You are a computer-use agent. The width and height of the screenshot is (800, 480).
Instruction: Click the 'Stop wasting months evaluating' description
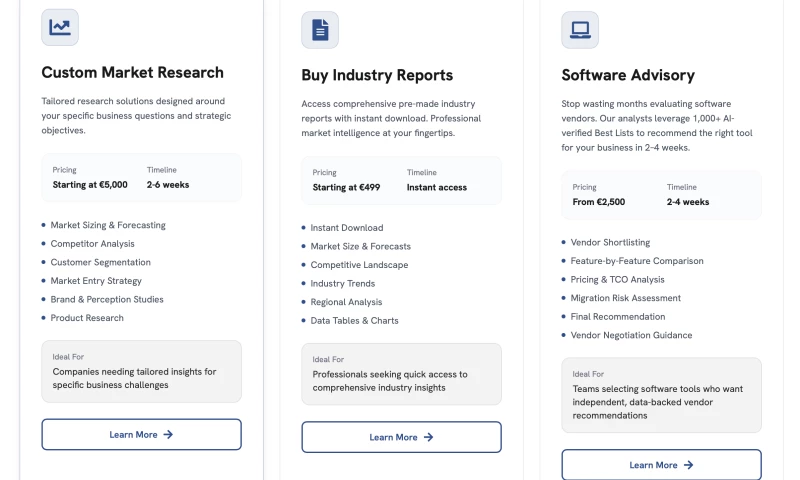tap(657, 125)
